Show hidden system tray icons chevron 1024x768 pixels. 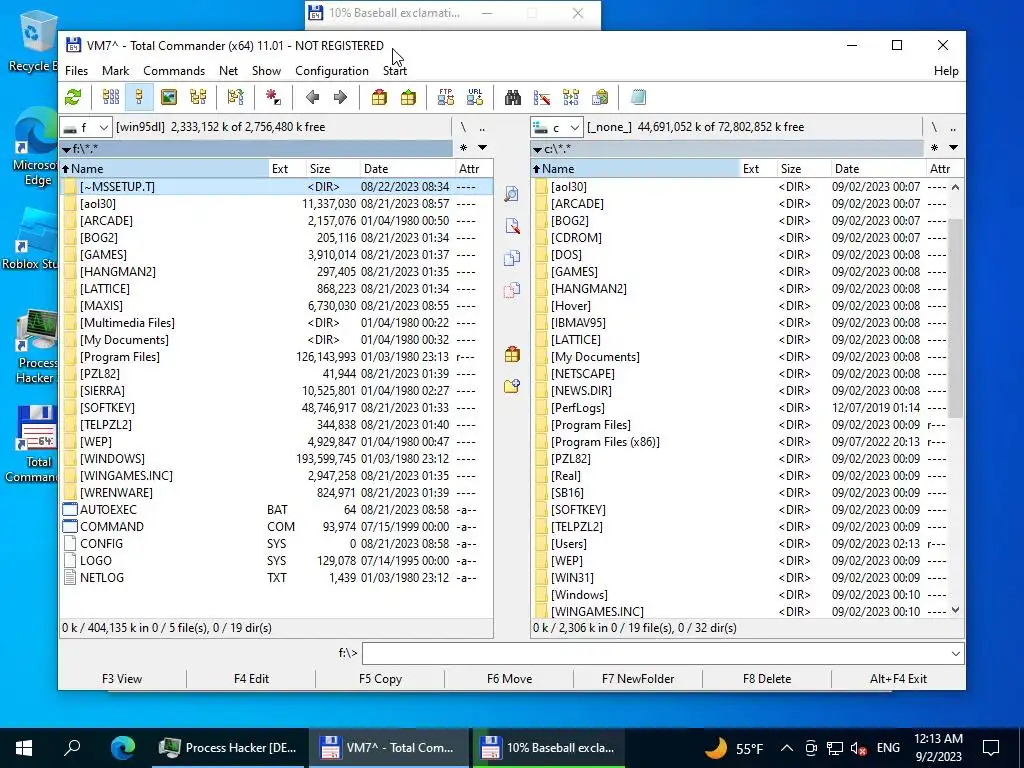(x=786, y=748)
